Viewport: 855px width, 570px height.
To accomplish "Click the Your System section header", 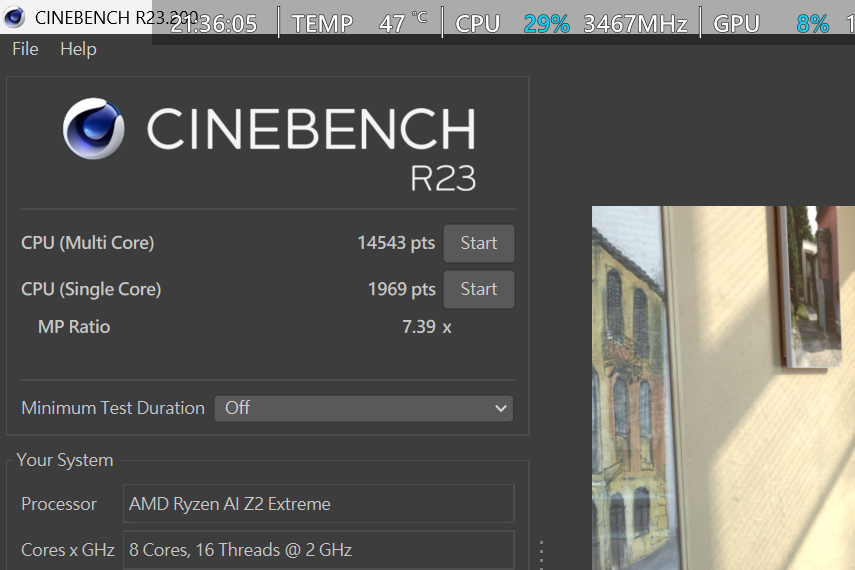I will [x=65, y=460].
